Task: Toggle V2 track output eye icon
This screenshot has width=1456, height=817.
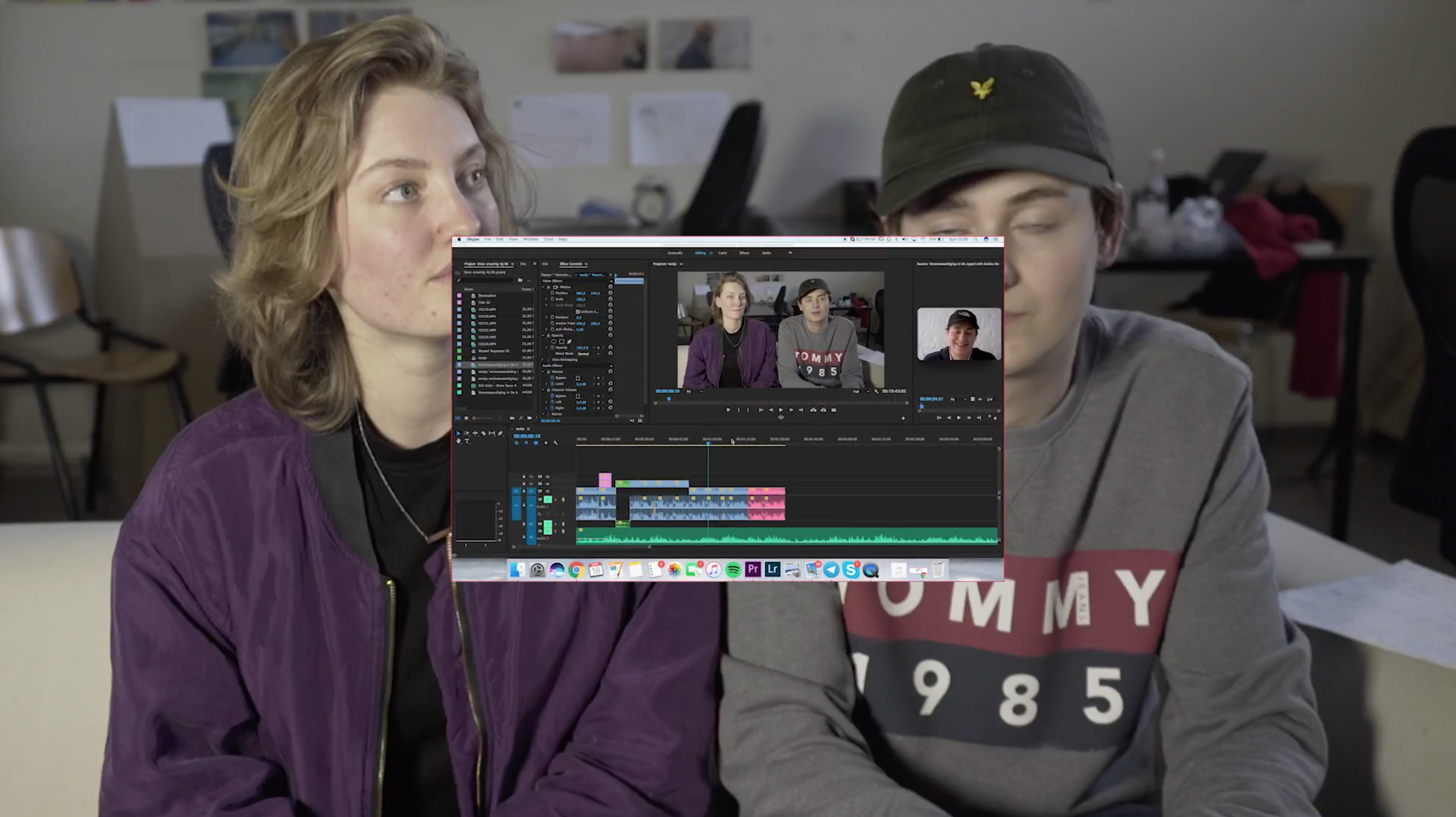Action: tap(548, 484)
